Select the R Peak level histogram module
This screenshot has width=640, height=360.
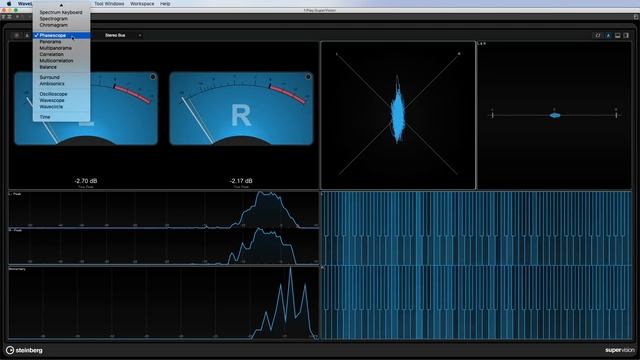164,246
